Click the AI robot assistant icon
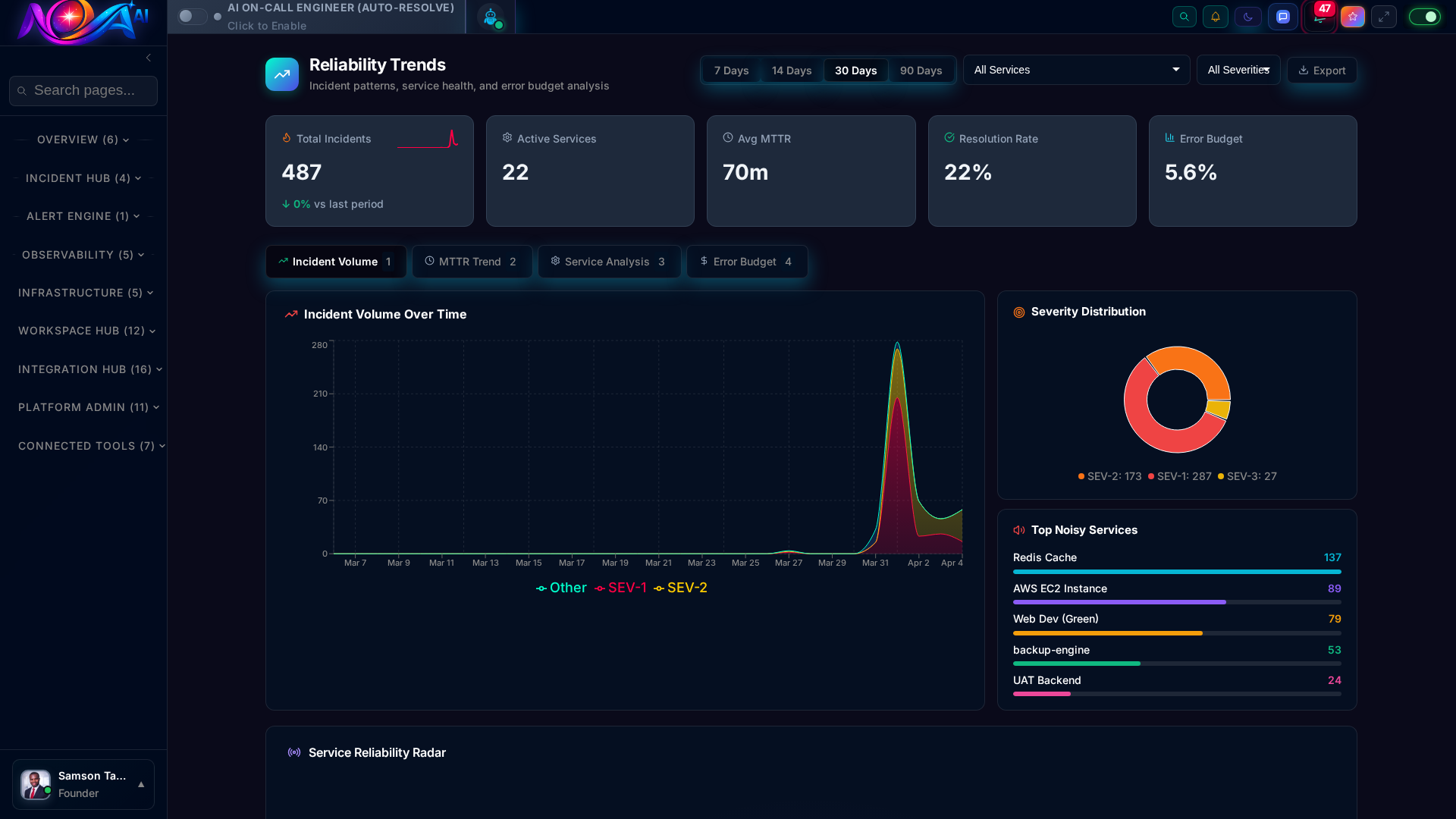Image resolution: width=1456 pixels, height=819 pixels. pos(491,16)
